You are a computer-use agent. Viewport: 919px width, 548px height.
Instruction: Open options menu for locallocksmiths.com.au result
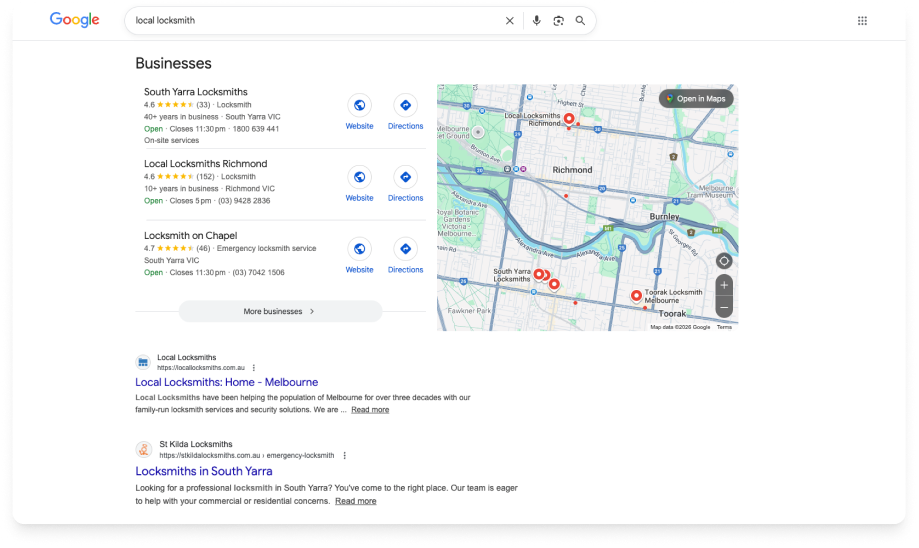(254, 368)
